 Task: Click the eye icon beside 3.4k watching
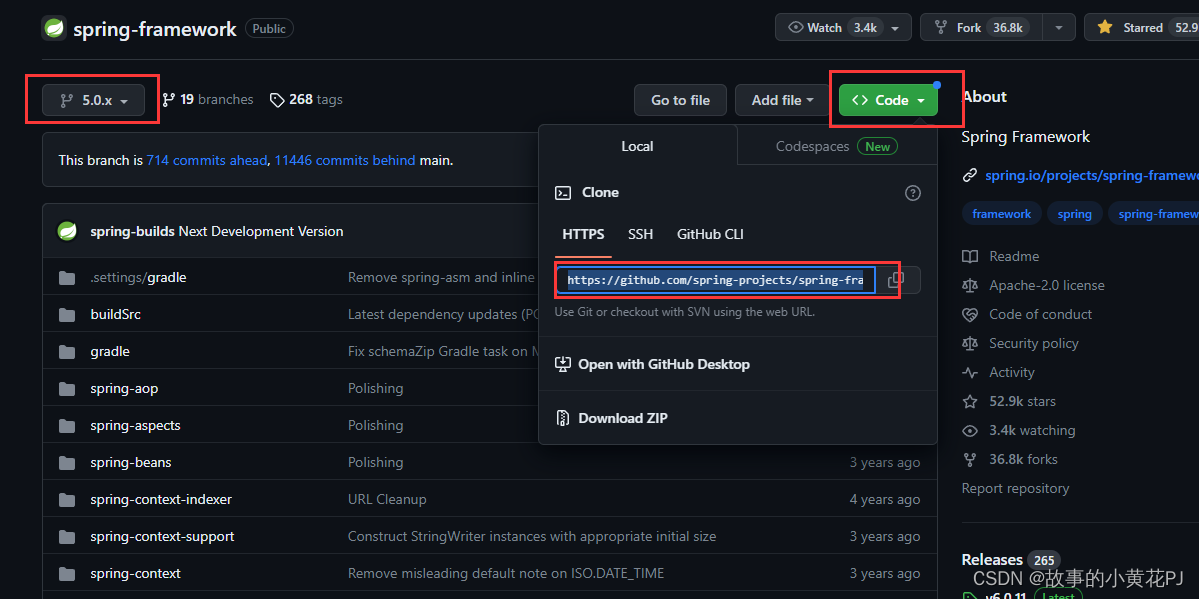point(970,431)
